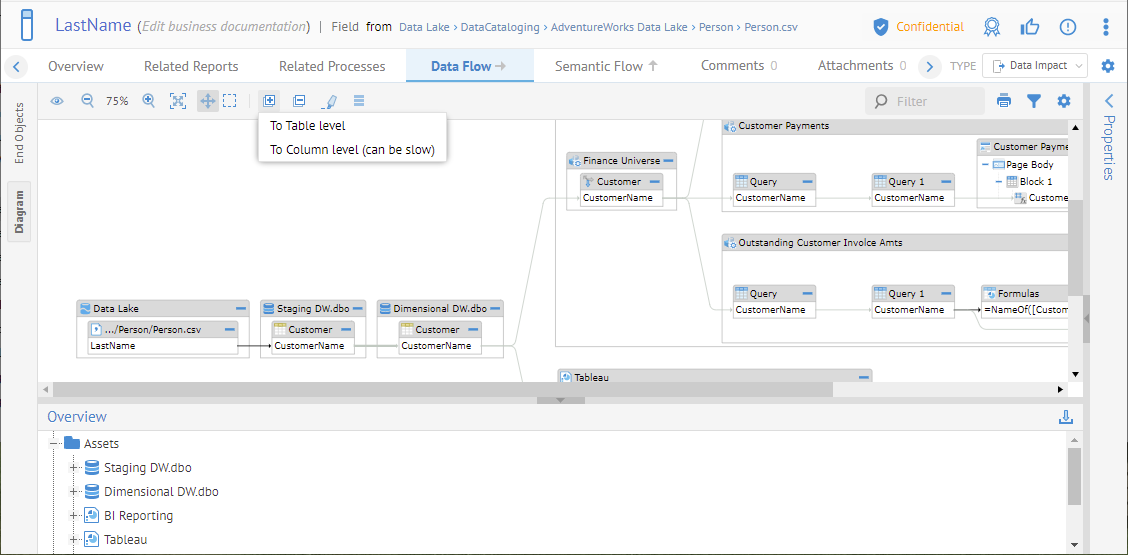
Task: Click the zoom in magnifier icon
Action: click(x=149, y=101)
